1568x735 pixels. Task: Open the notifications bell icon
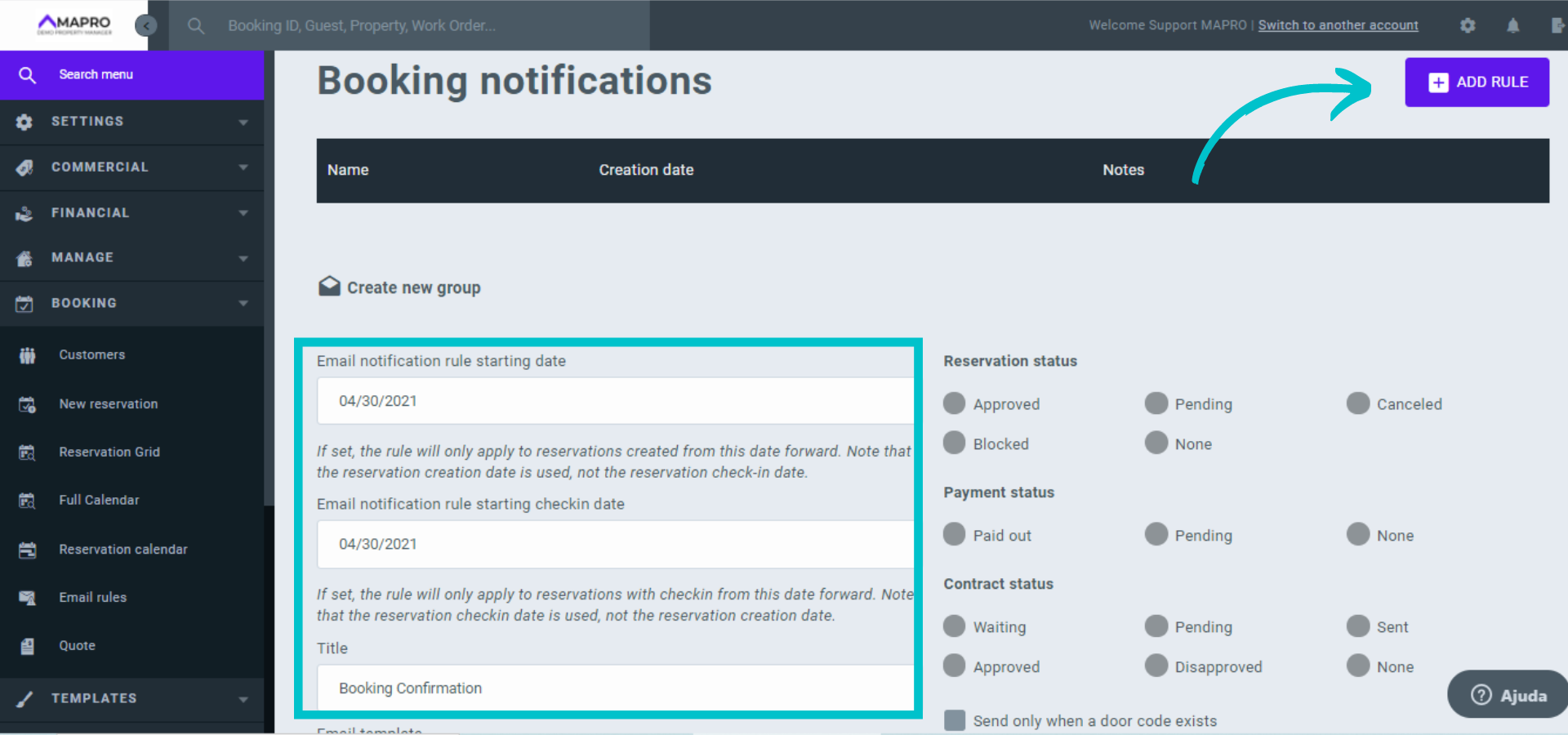(1512, 25)
